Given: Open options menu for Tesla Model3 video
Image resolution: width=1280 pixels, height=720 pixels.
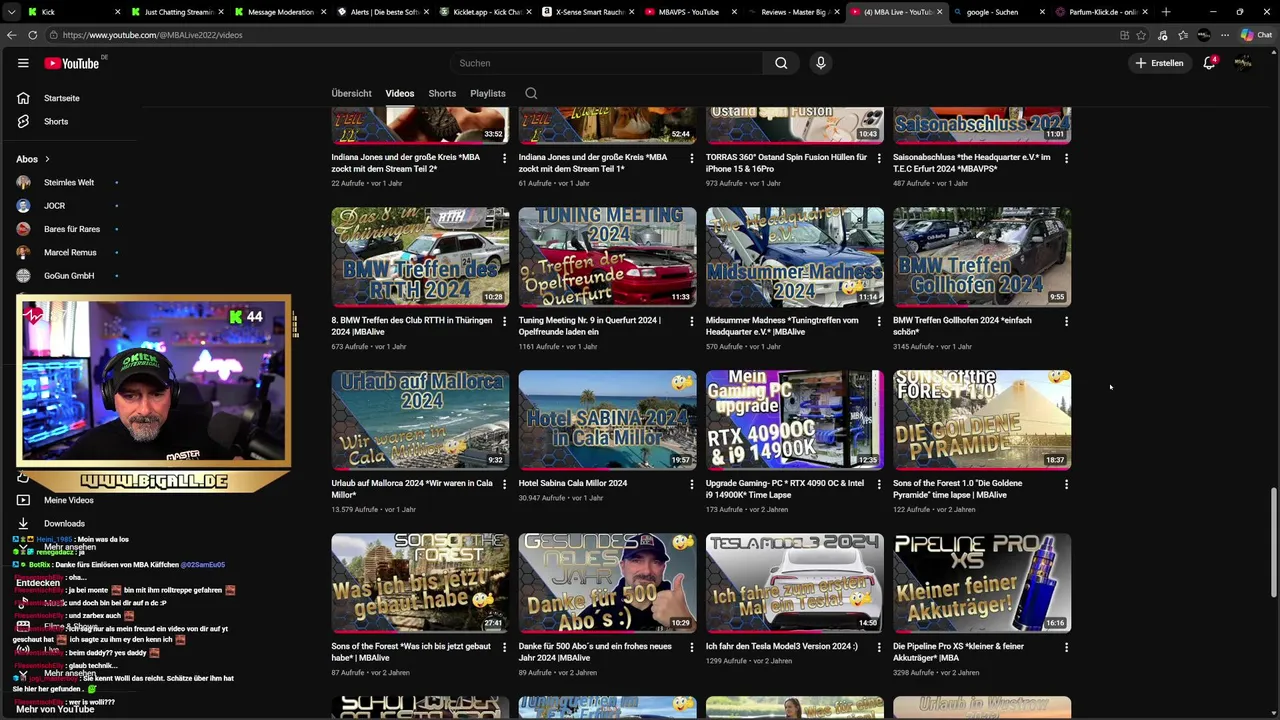Looking at the screenshot, I should click(879, 647).
